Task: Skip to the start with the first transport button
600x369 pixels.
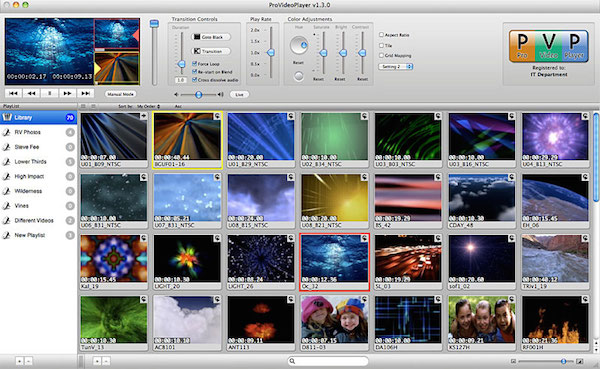Action: (x=13, y=93)
